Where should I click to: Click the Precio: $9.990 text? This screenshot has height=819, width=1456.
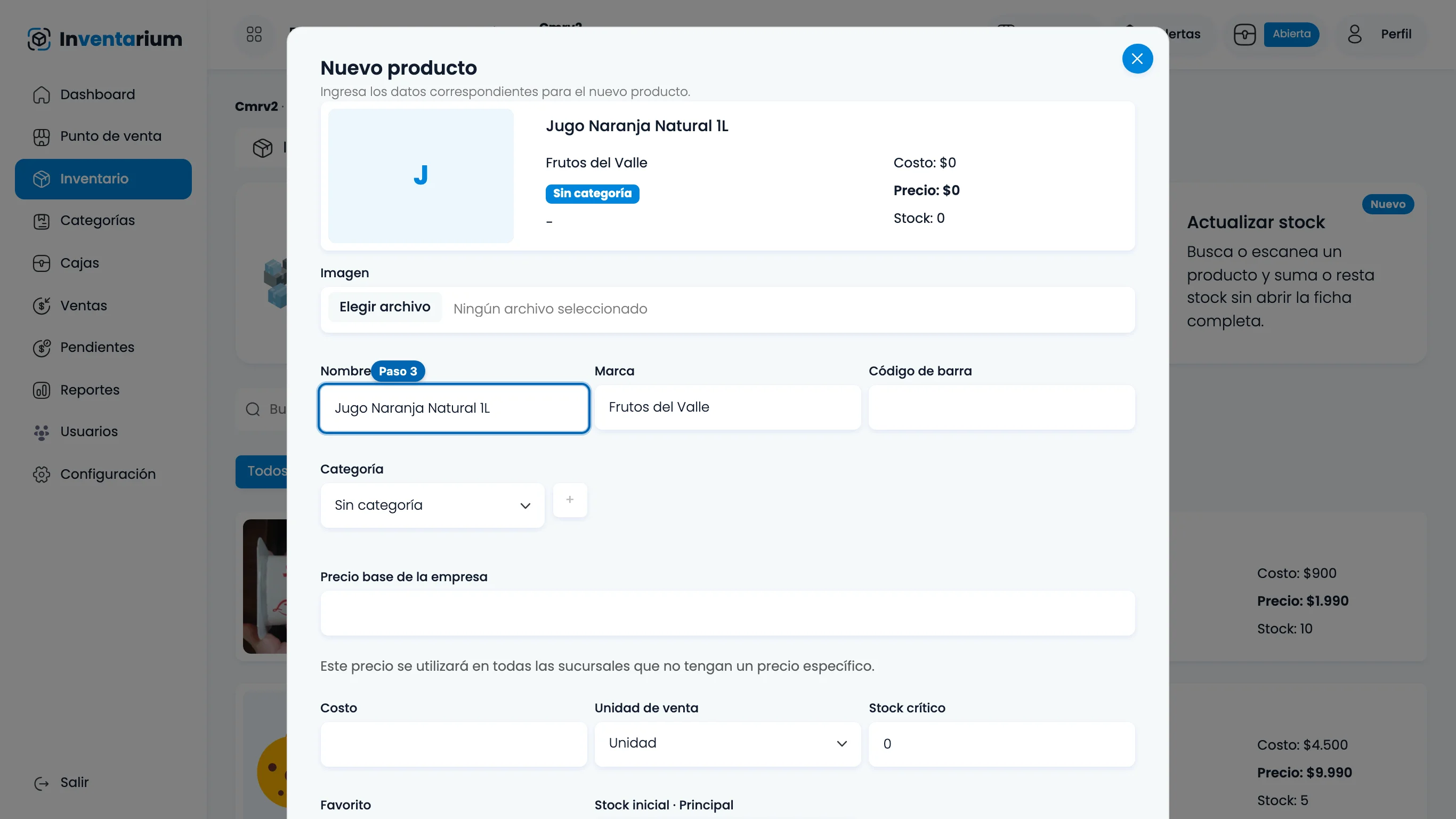coord(1304,773)
